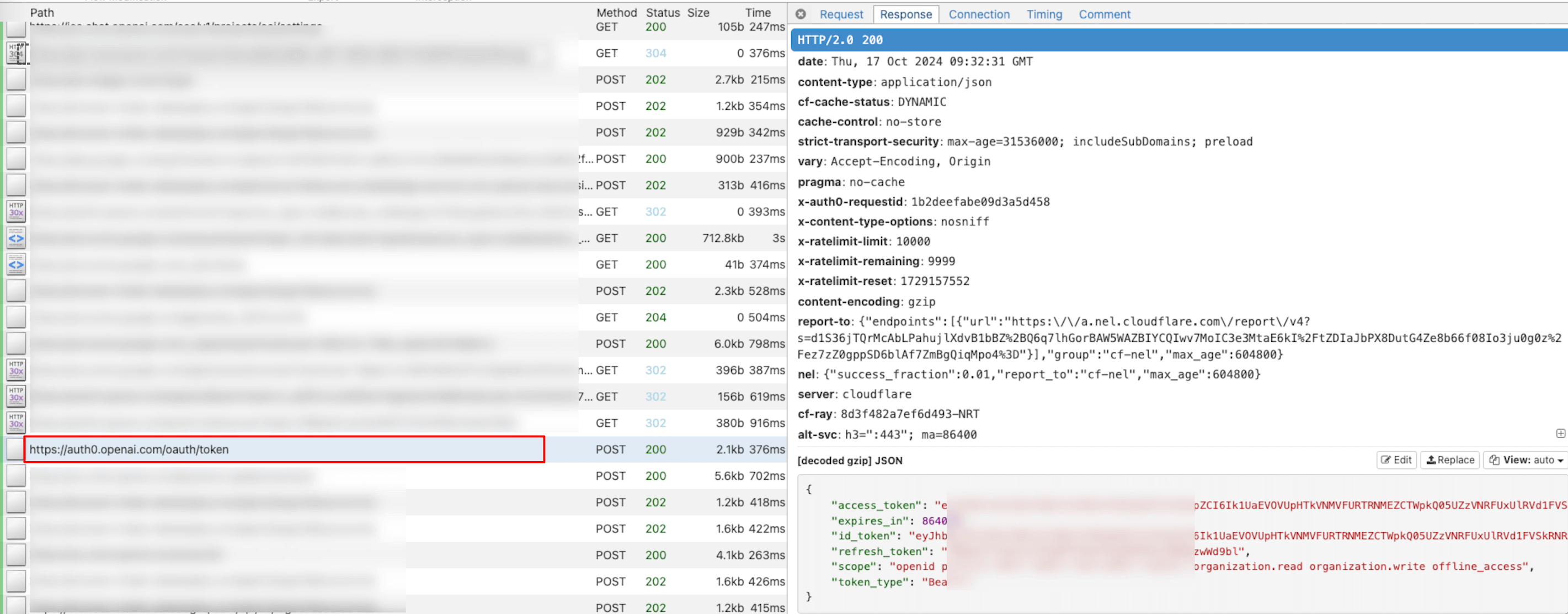
Task: Click the resource icon of the 418ms POST row
Action: tap(17, 502)
